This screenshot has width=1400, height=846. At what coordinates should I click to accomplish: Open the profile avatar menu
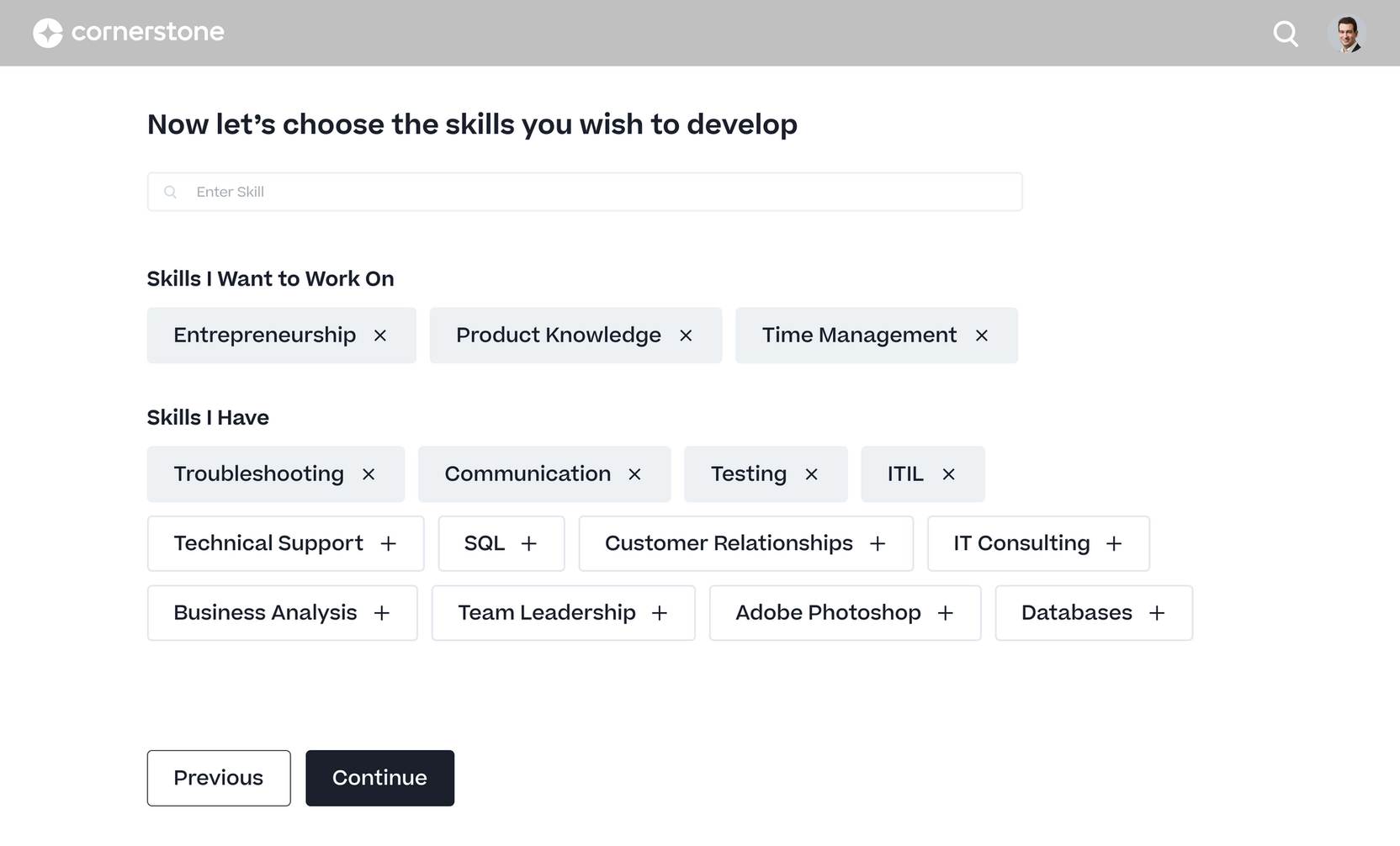[1347, 34]
